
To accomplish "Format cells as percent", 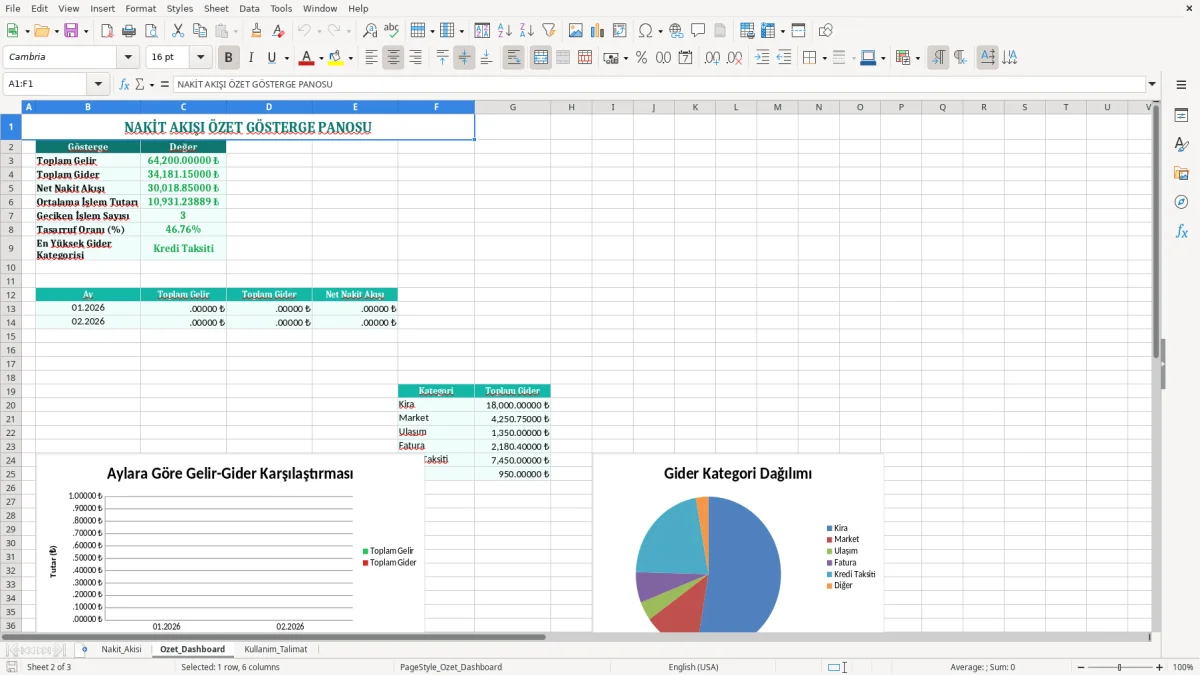I will pyautogui.click(x=641, y=58).
